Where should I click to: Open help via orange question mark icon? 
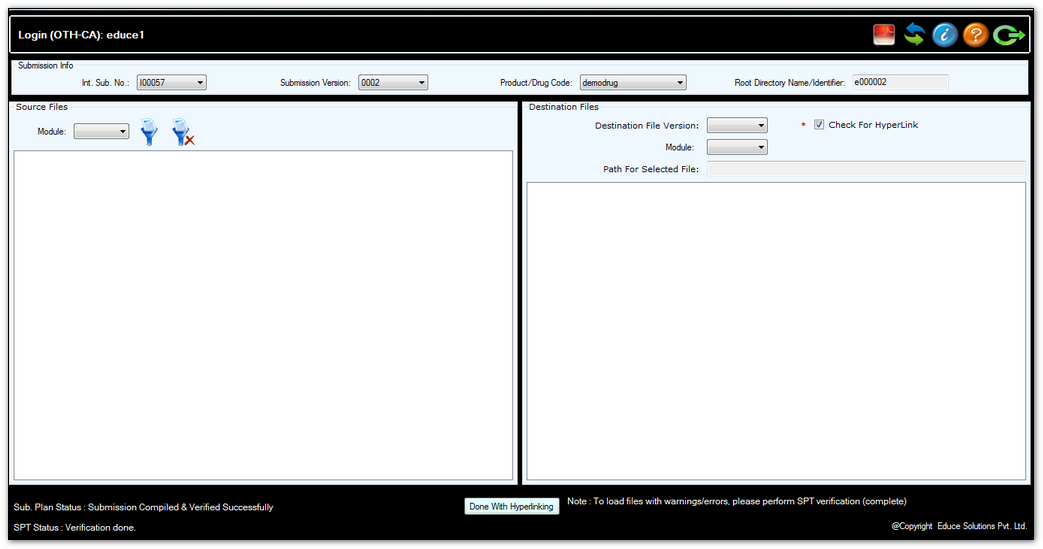[976, 35]
